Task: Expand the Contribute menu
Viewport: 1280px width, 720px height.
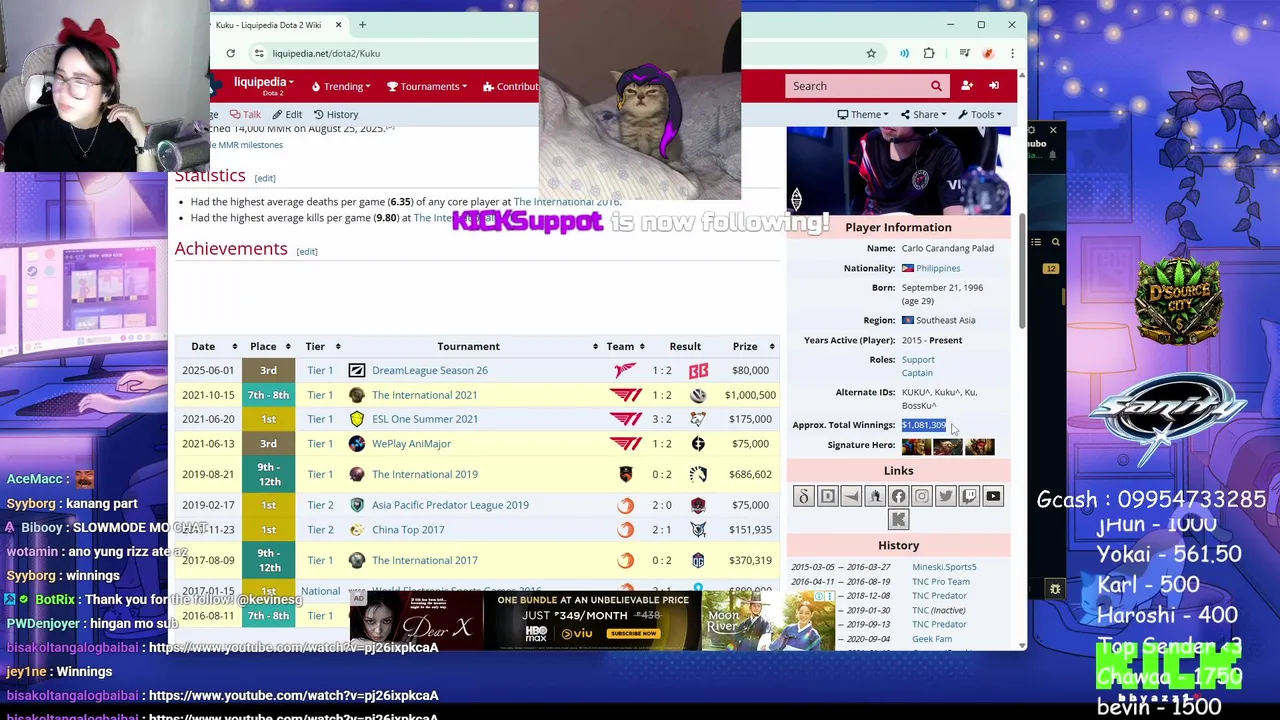Action: point(512,87)
